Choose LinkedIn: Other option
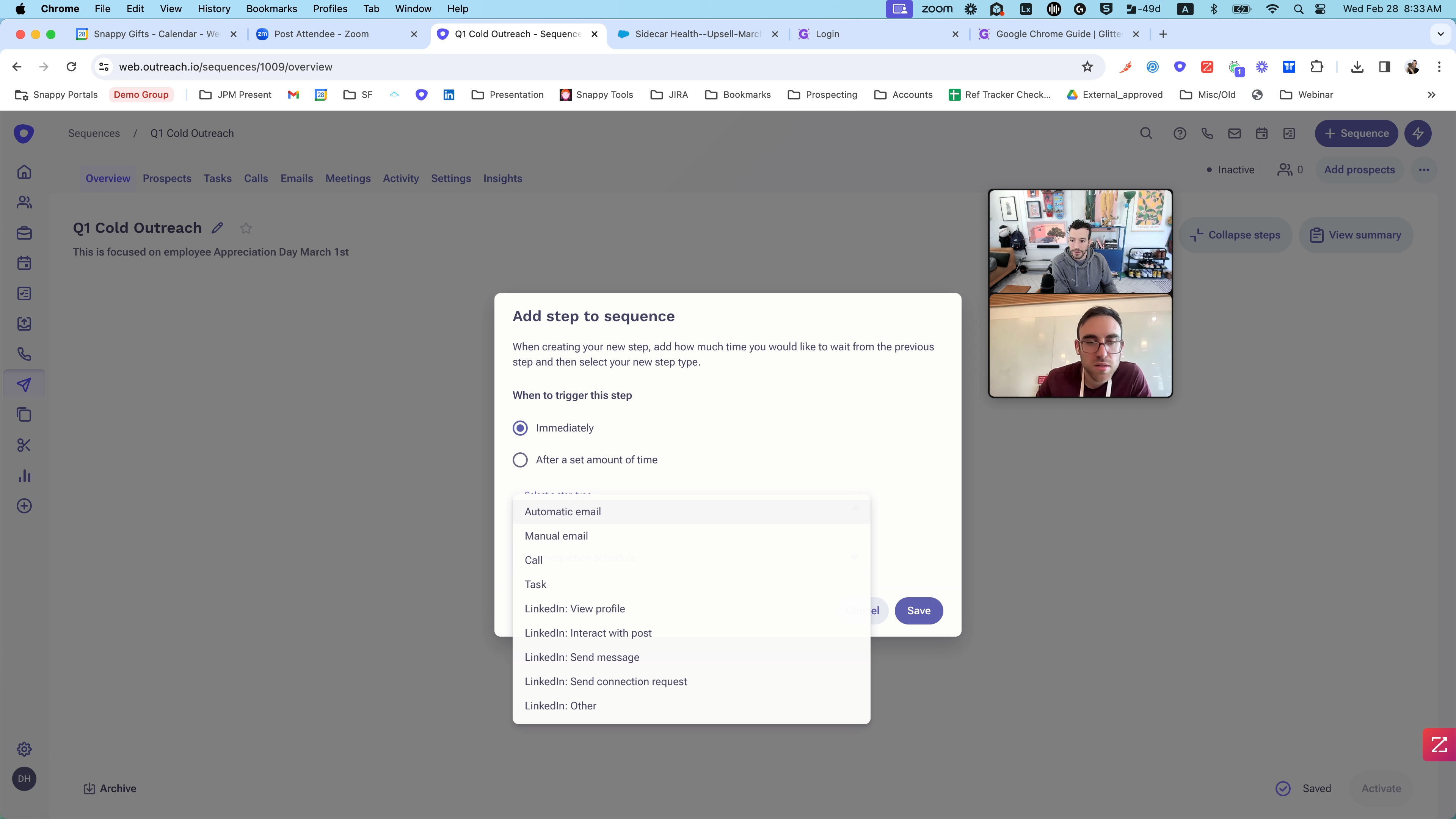1456x819 pixels. 691,706
